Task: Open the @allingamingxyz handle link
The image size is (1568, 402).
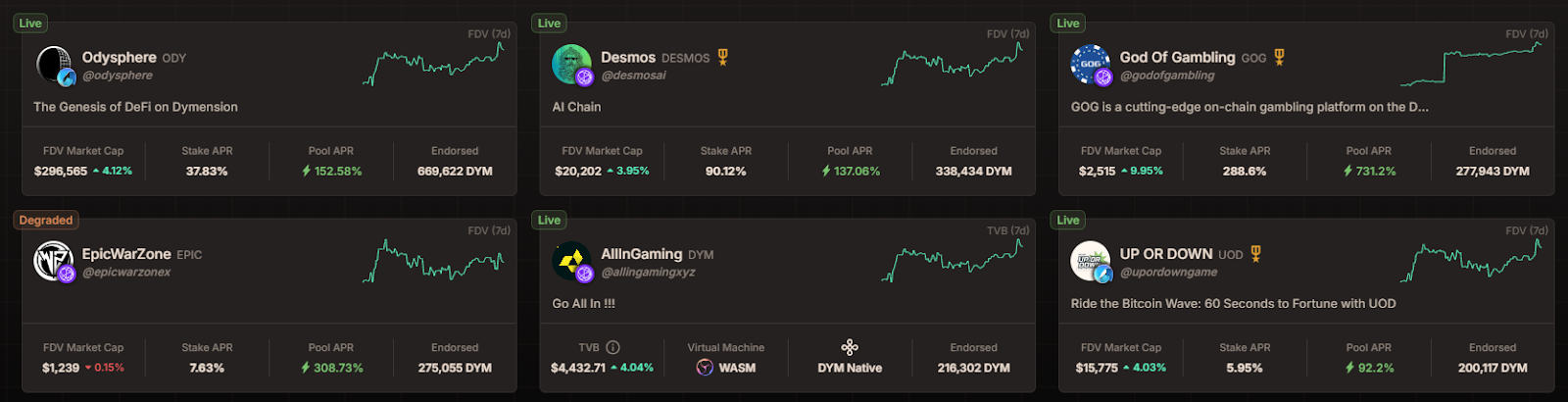Action: point(648,272)
